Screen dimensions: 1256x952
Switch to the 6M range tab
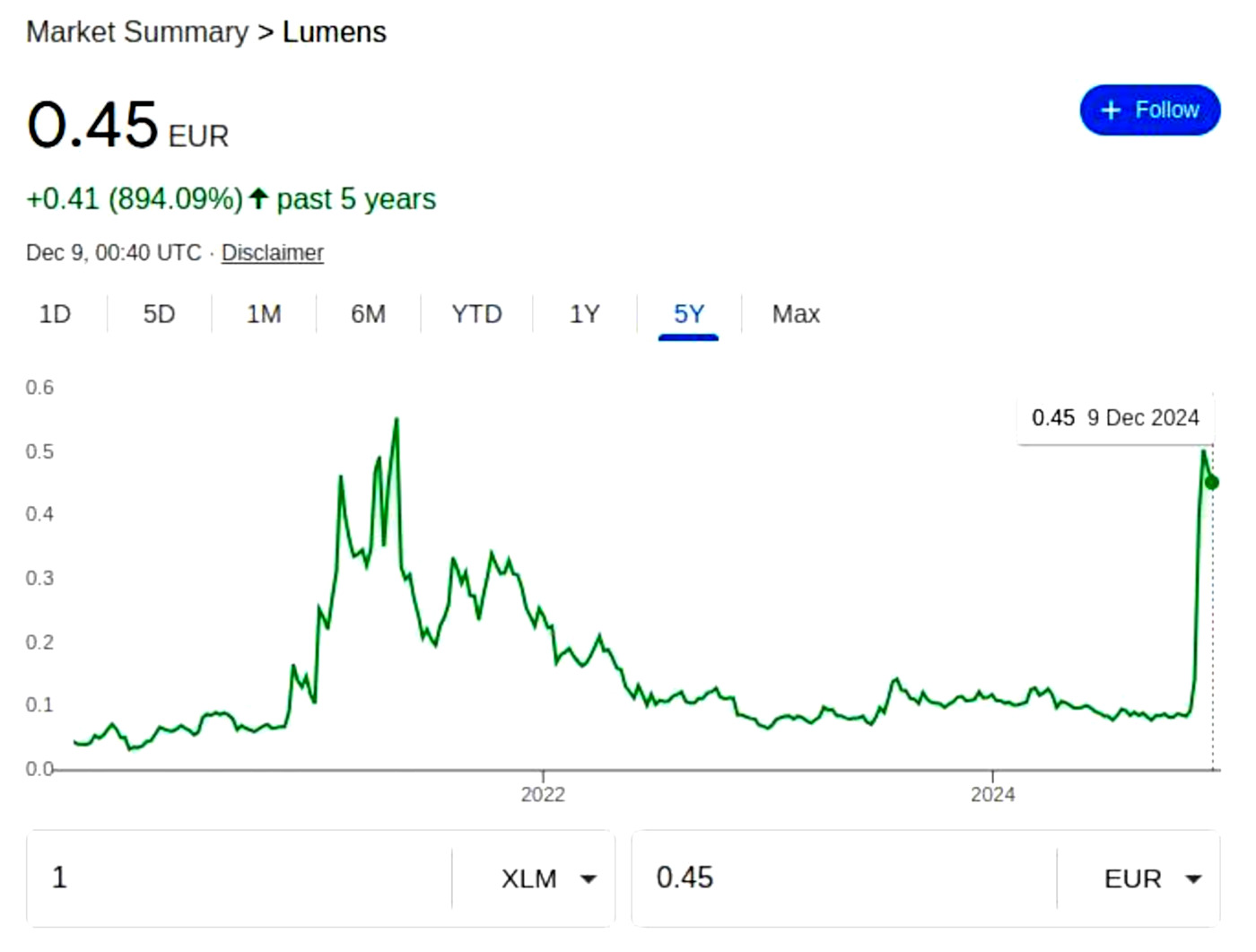pyautogui.click(x=368, y=314)
